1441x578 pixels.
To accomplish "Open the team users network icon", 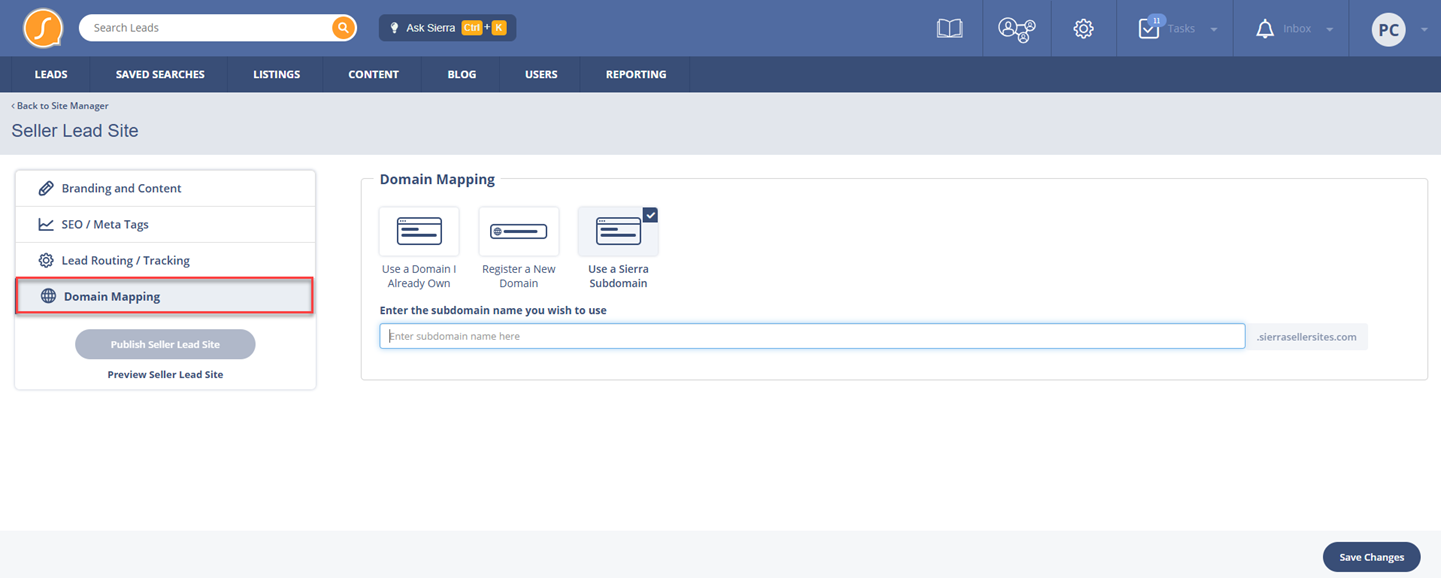I will (x=1016, y=29).
